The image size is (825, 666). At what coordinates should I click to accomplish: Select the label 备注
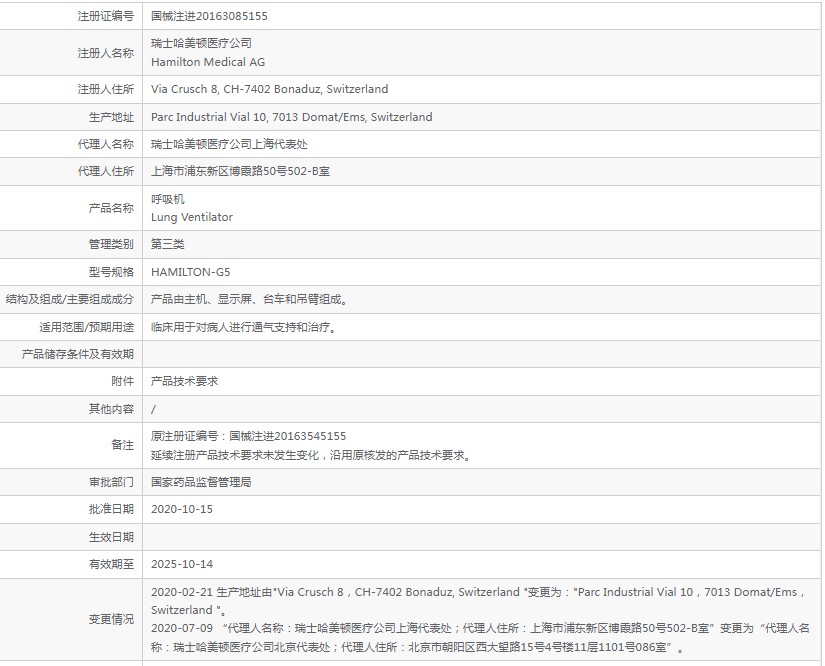(x=123, y=445)
